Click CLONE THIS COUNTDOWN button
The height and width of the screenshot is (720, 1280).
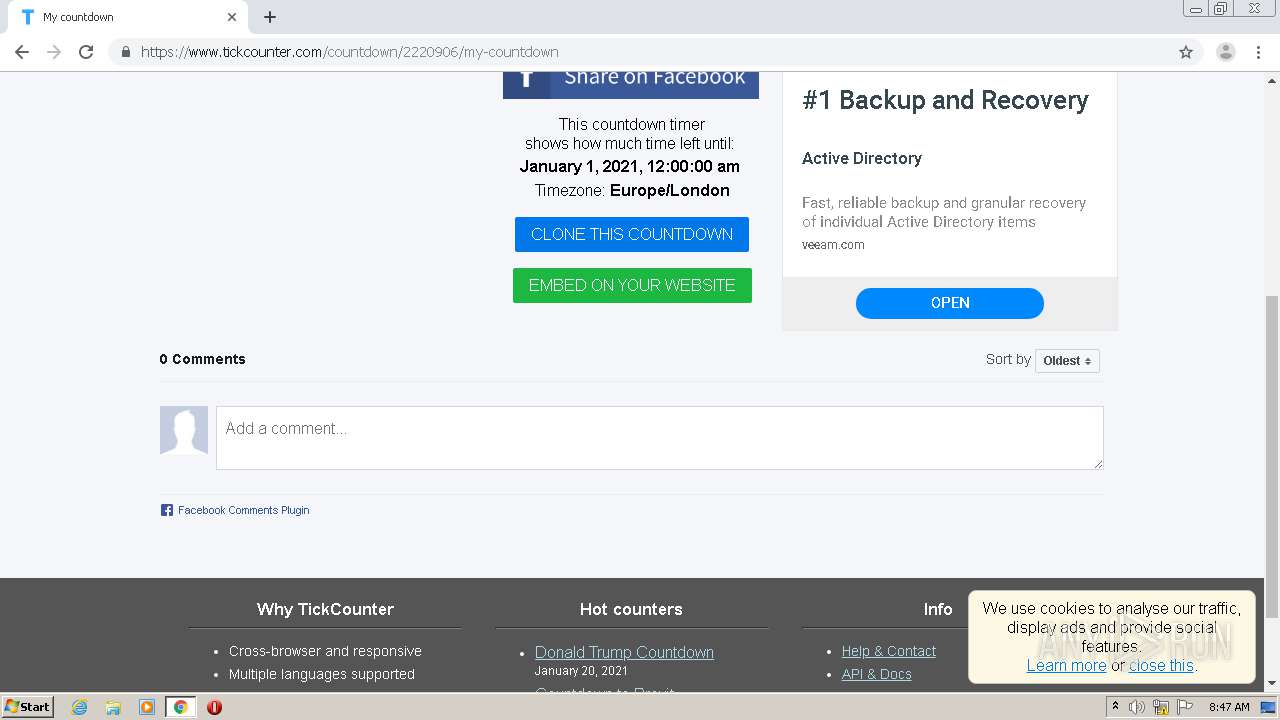point(632,234)
